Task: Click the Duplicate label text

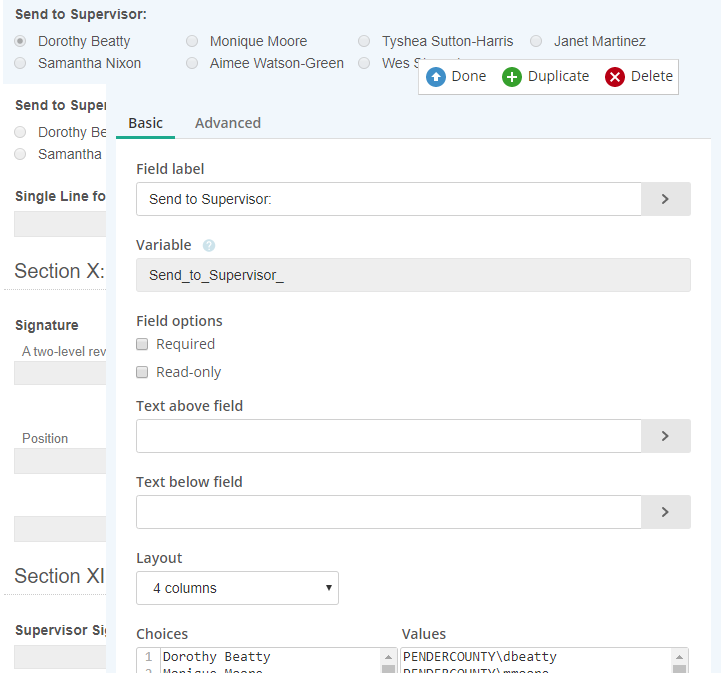Action: point(559,76)
